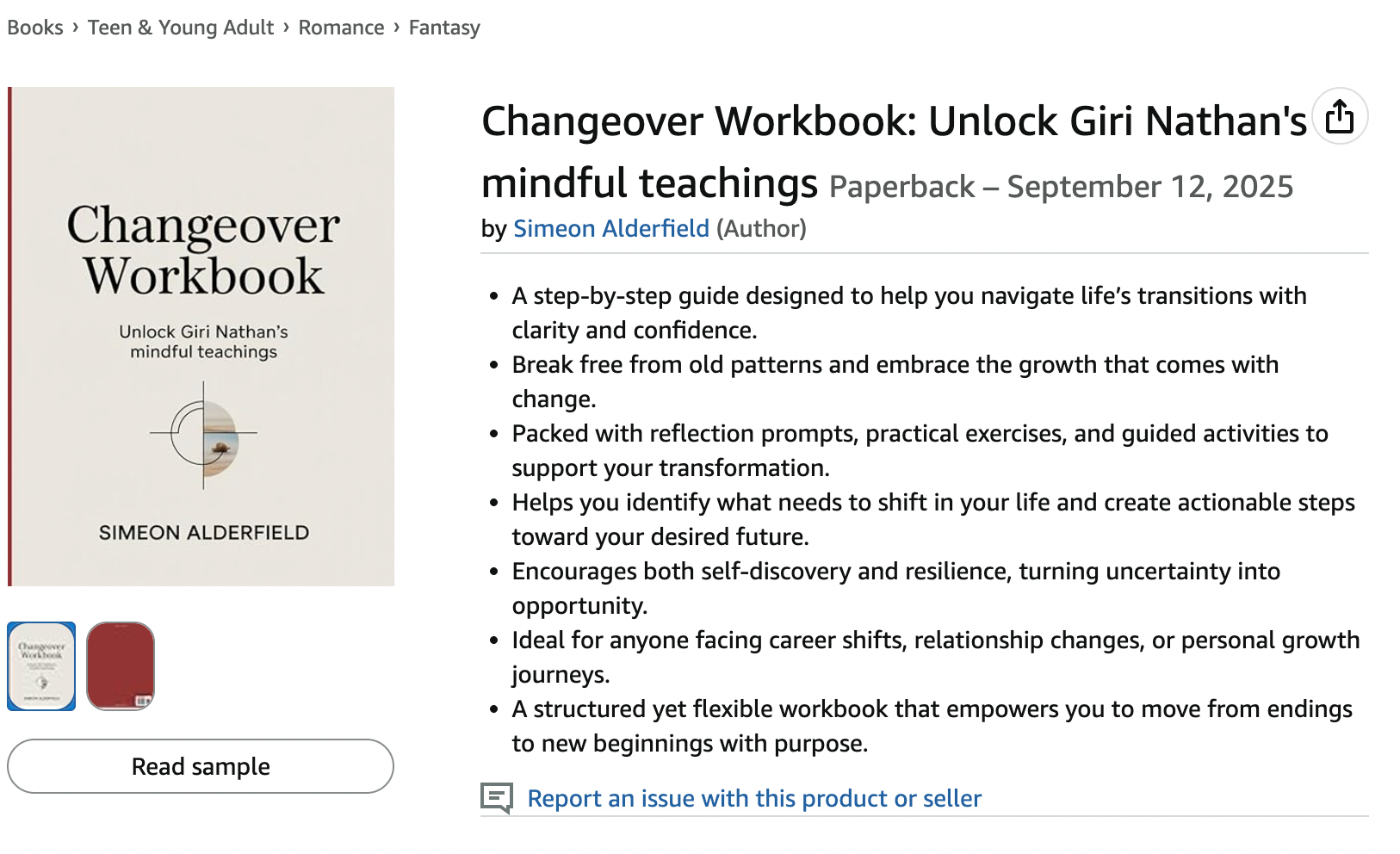The image size is (1400, 854).
Task: Click the speech bubble report icon
Action: click(x=496, y=798)
